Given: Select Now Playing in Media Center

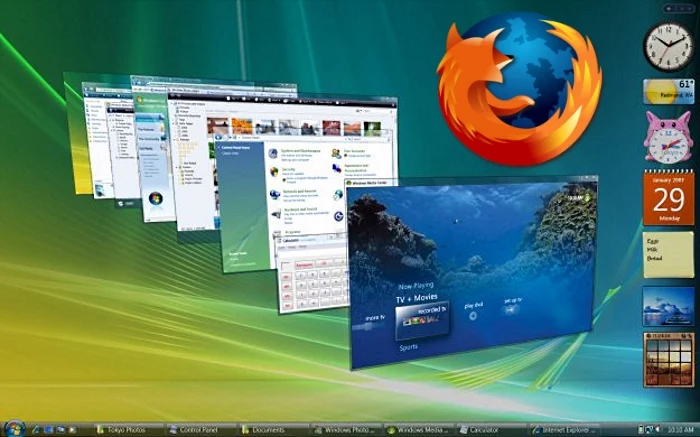Looking at the screenshot, I should [x=416, y=286].
